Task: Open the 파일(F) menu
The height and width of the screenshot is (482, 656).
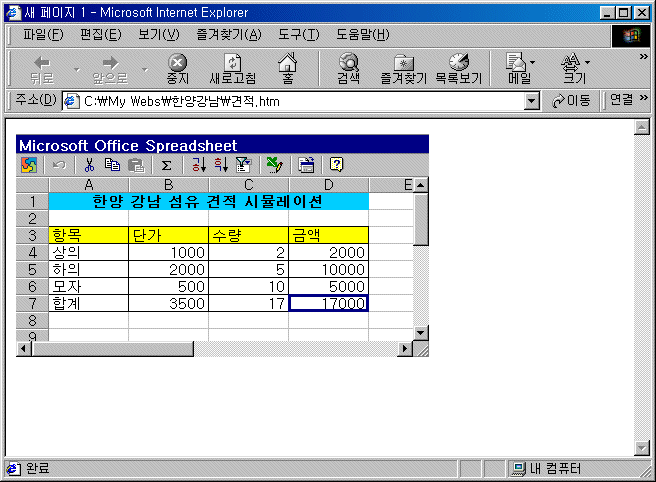Action: (x=44, y=35)
